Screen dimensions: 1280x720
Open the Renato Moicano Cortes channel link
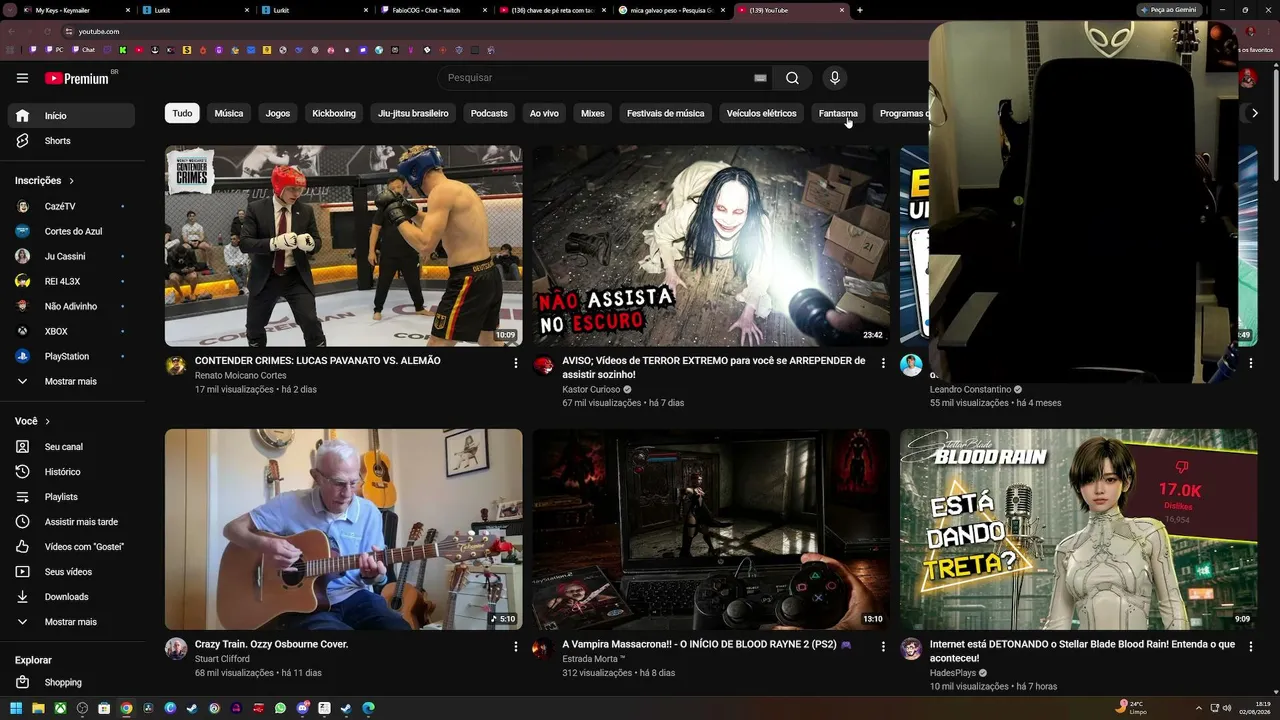pos(240,376)
